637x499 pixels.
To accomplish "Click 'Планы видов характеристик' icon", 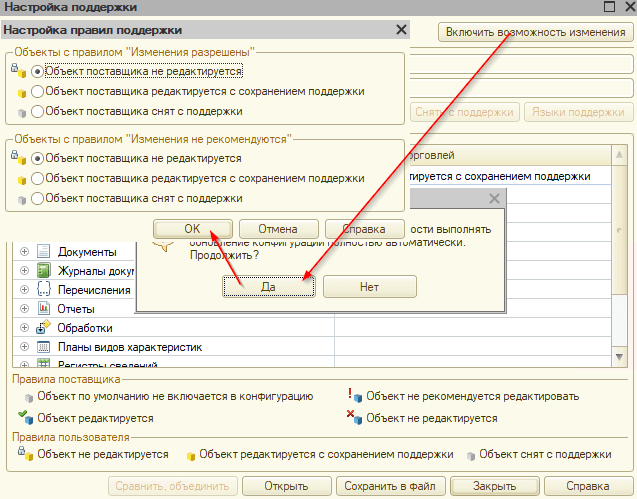I will (43, 347).
